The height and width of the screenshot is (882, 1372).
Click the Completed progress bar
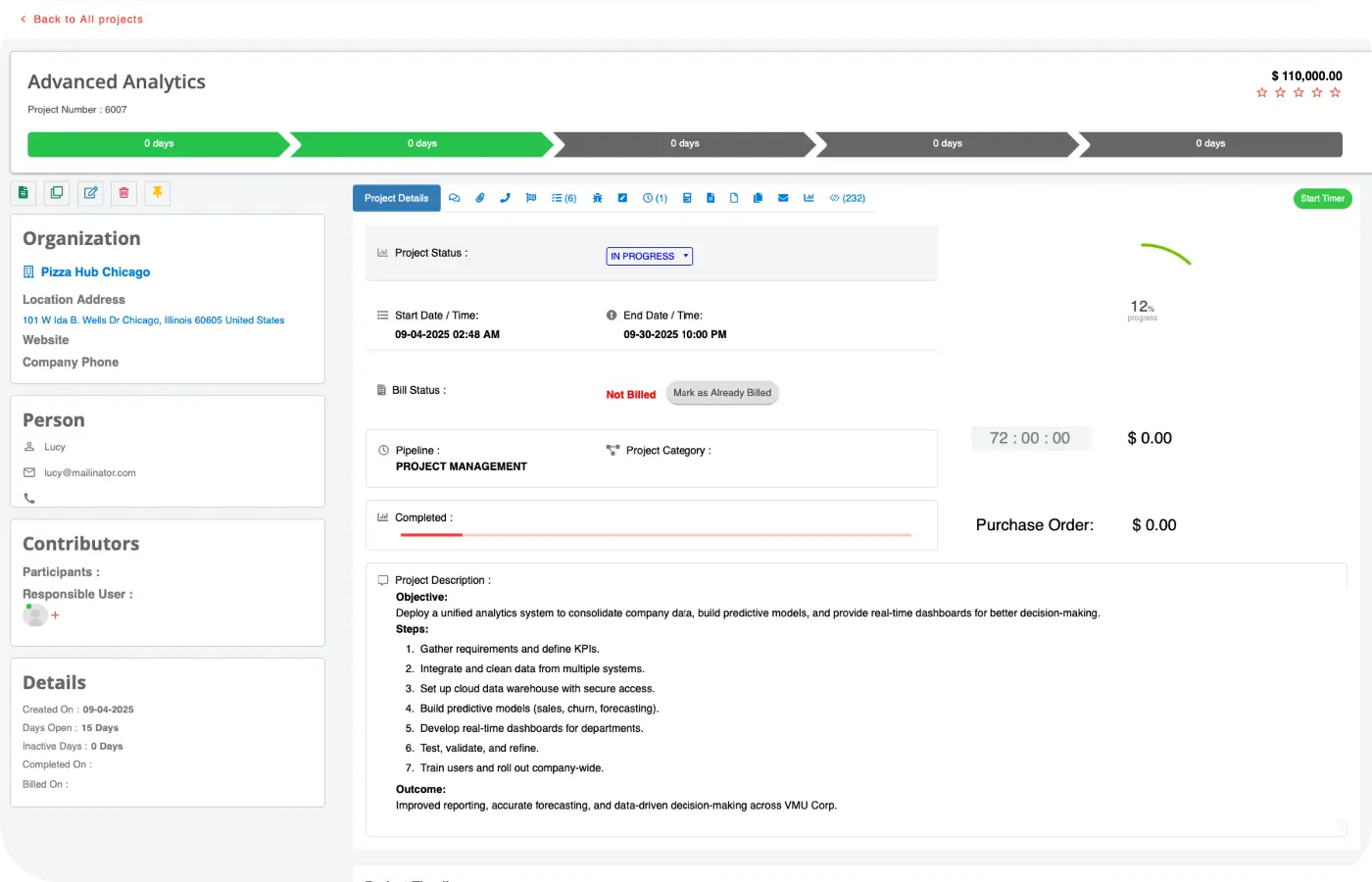[655, 535]
